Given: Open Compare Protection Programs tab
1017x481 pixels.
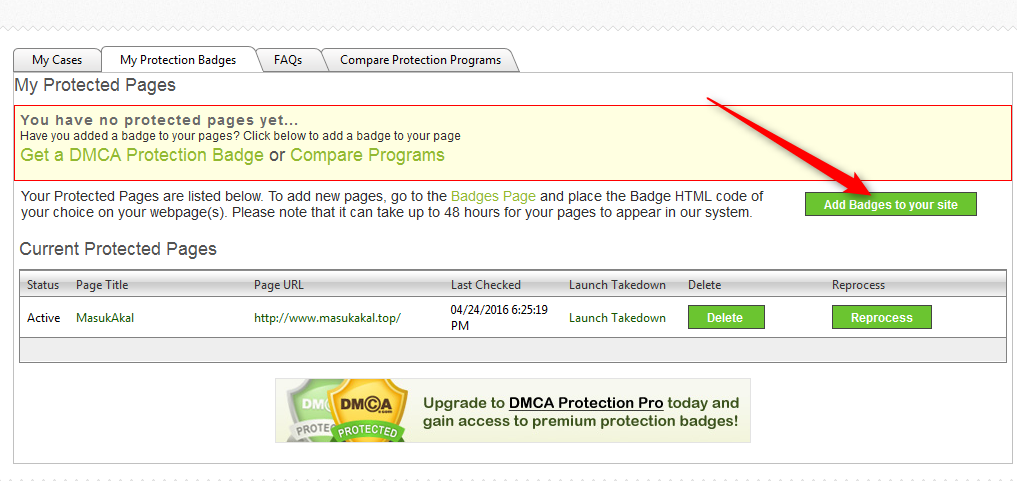Looking at the screenshot, I should 420,60.
